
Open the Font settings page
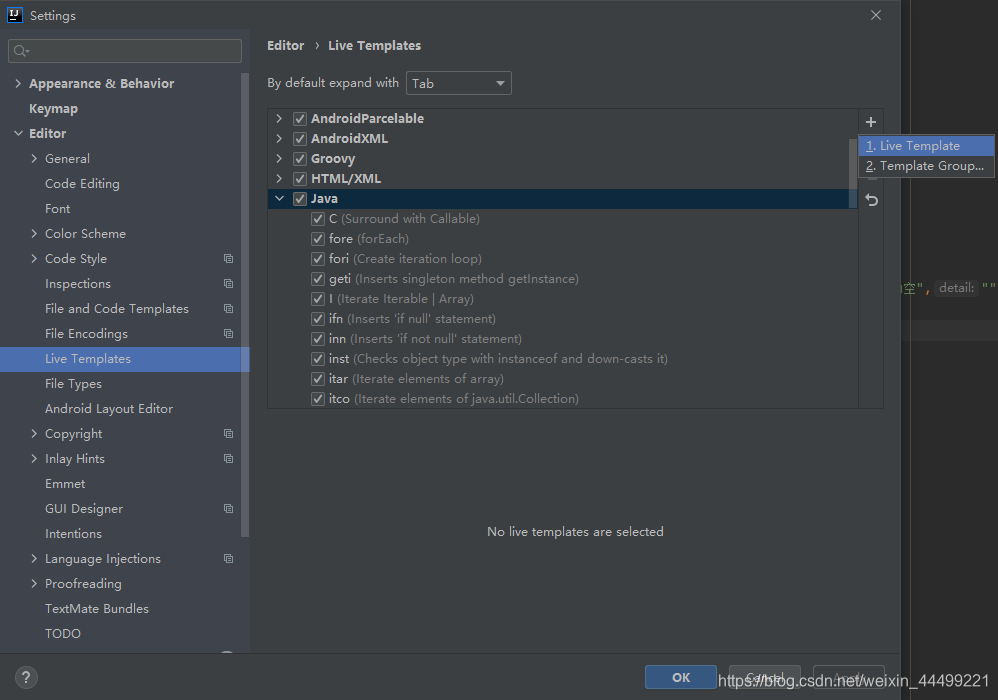(57, 209)
